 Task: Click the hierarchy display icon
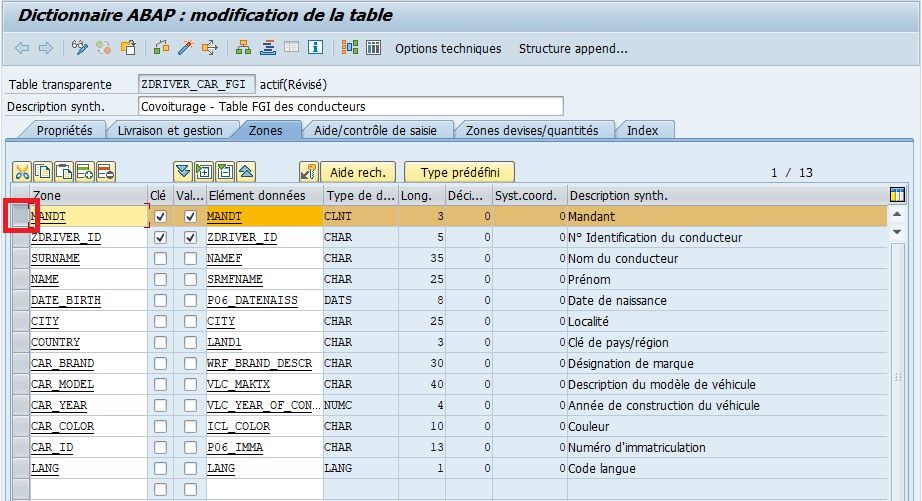[x=243, y=48]
